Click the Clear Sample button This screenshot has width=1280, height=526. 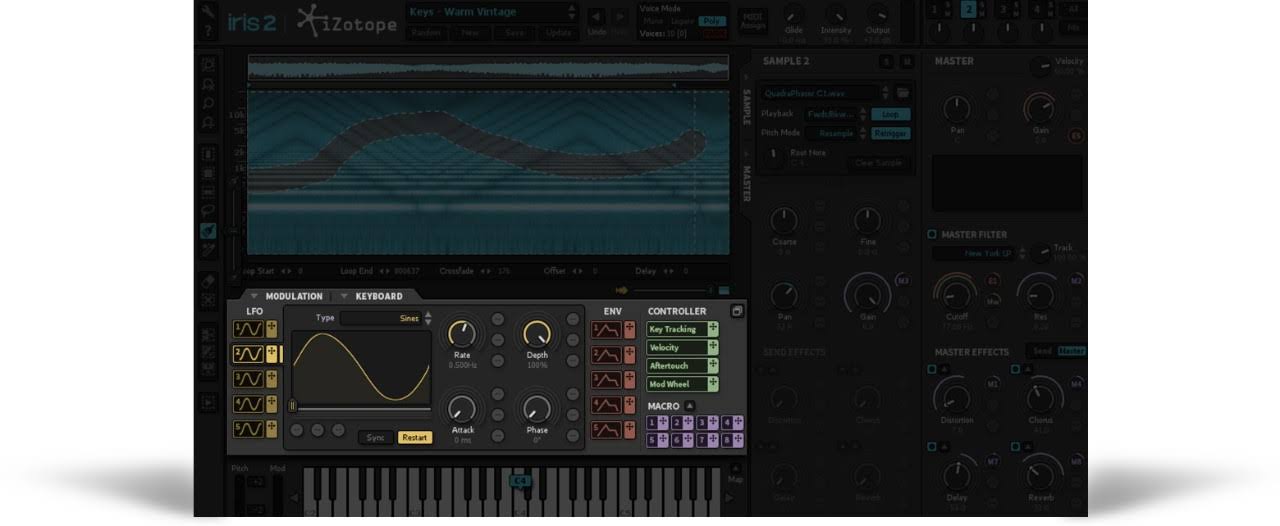pos(878,163)
